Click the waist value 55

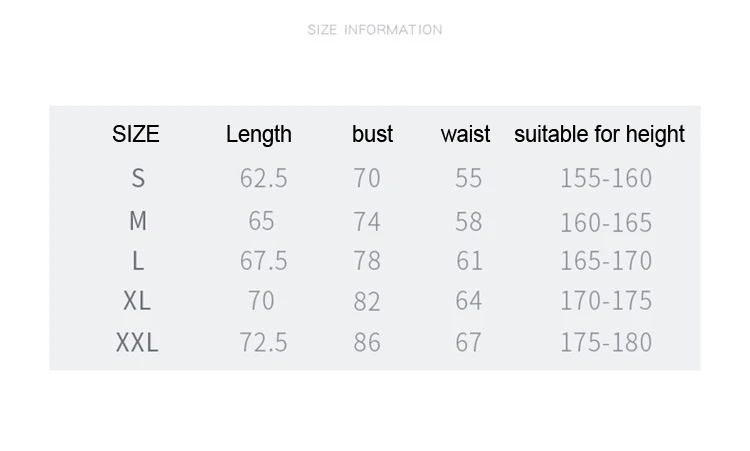[x=469, y=178]
